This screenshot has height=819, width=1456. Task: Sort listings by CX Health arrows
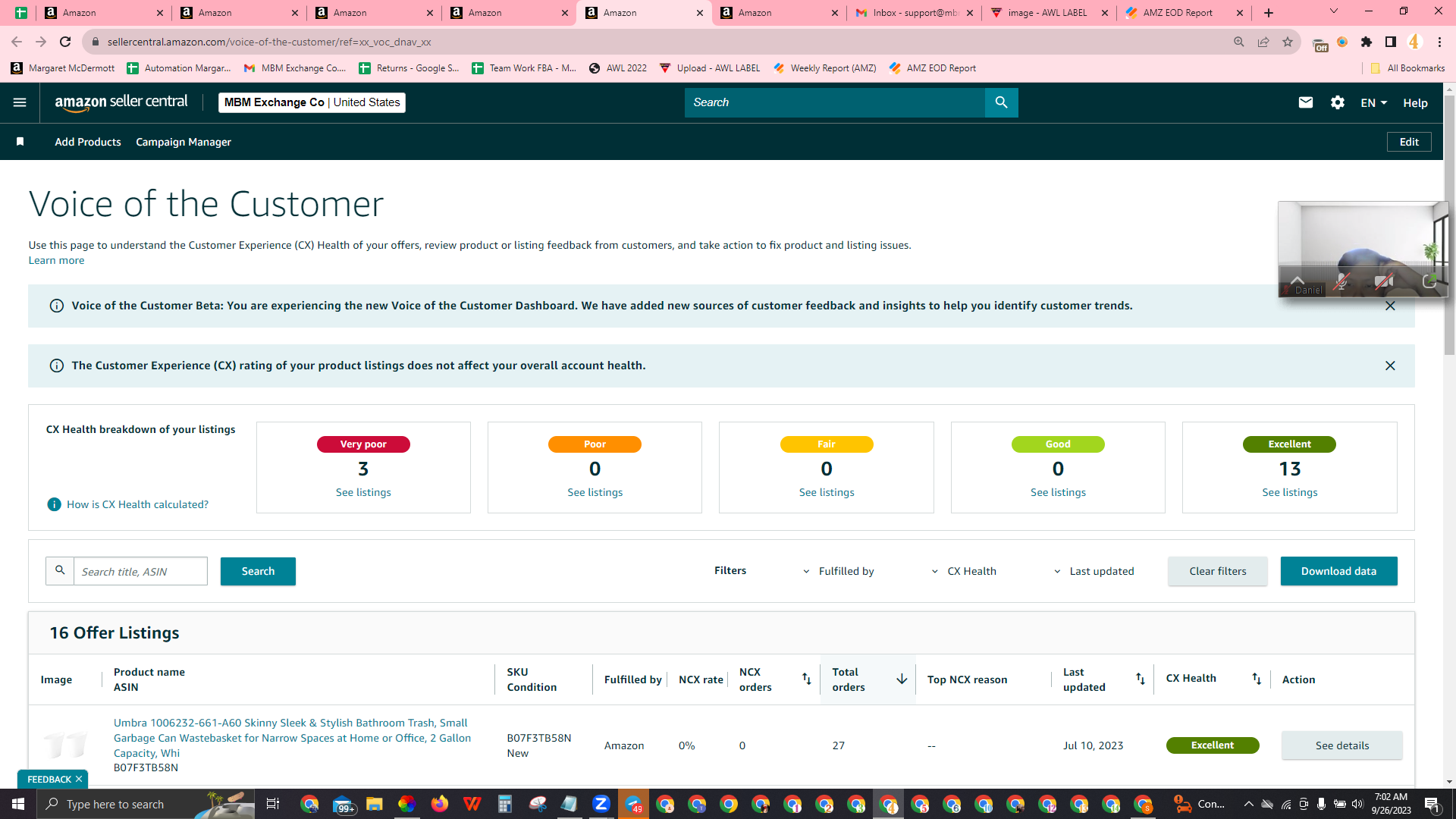(1257, 679)
